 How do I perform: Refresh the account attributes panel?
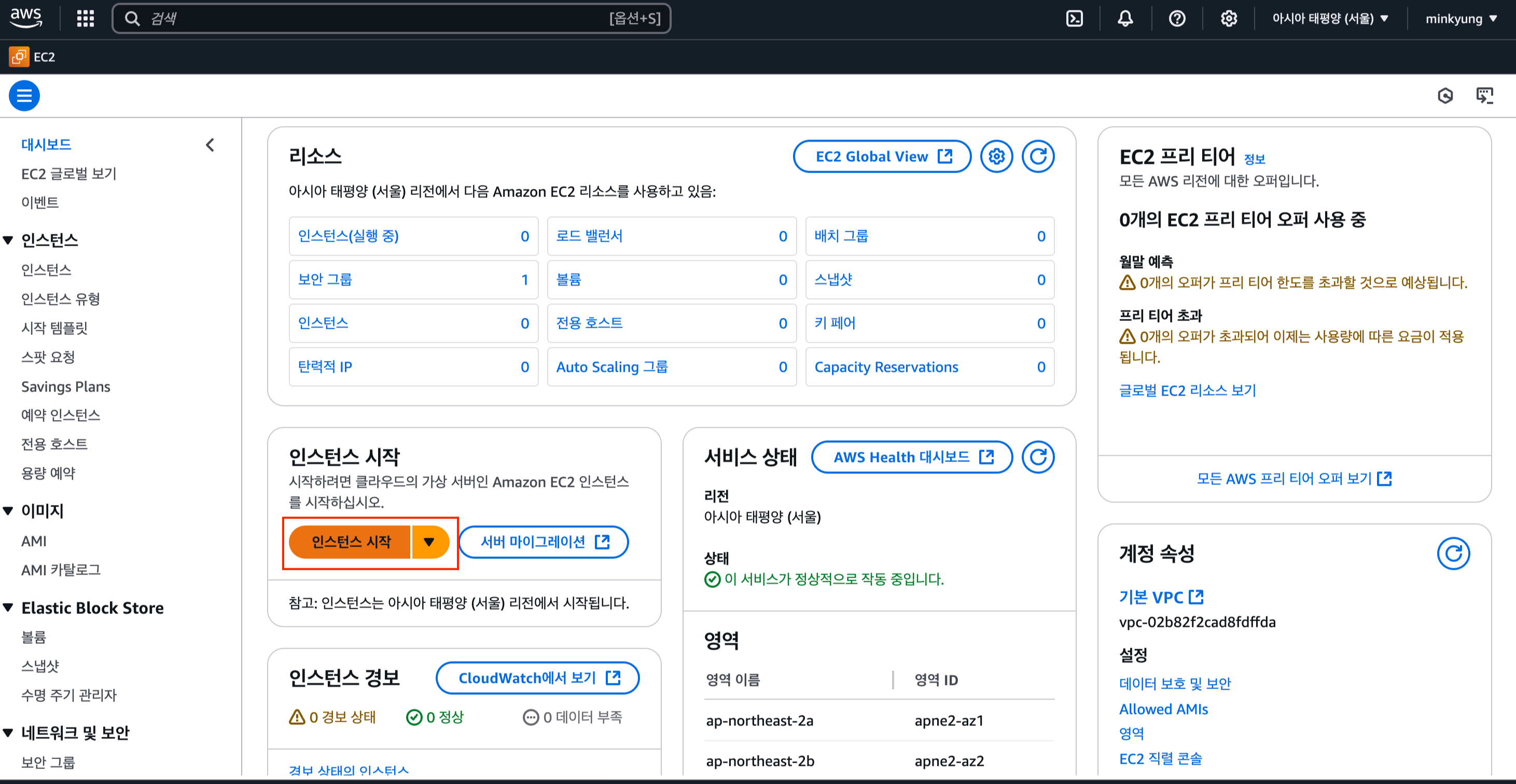click(x=1453, y=553)
